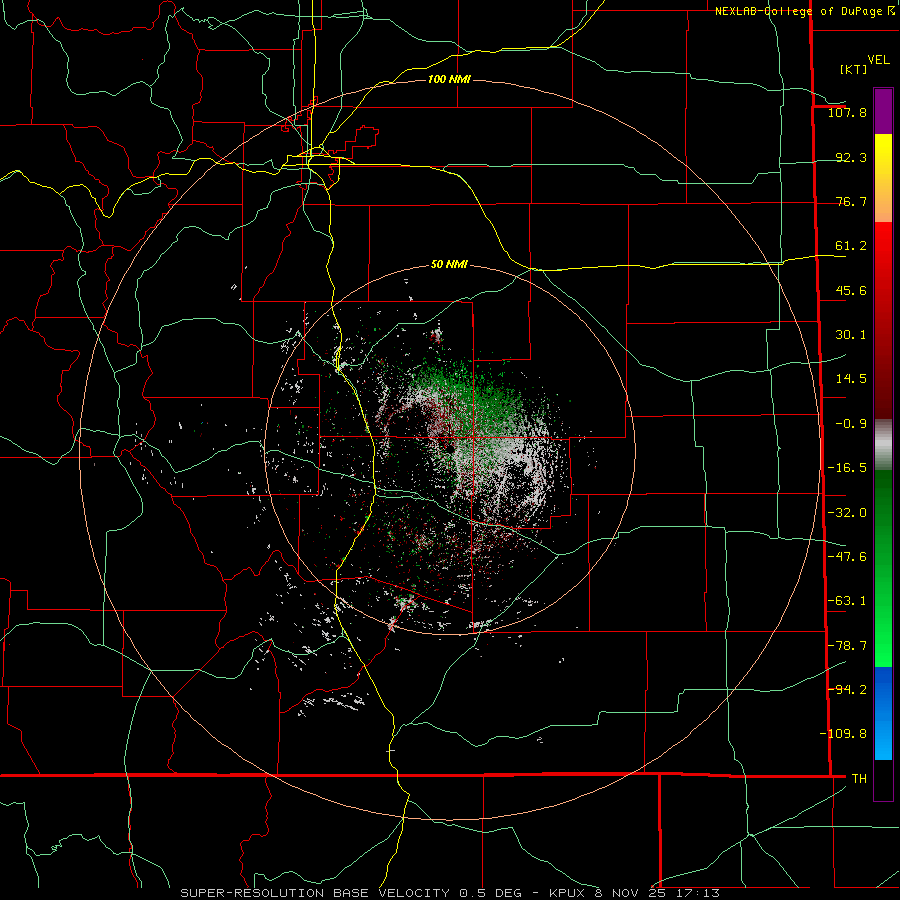Viewport: 900px width, 900px height.
Task: Click the -32.0 legend value
Action: [x=847, y=513]
